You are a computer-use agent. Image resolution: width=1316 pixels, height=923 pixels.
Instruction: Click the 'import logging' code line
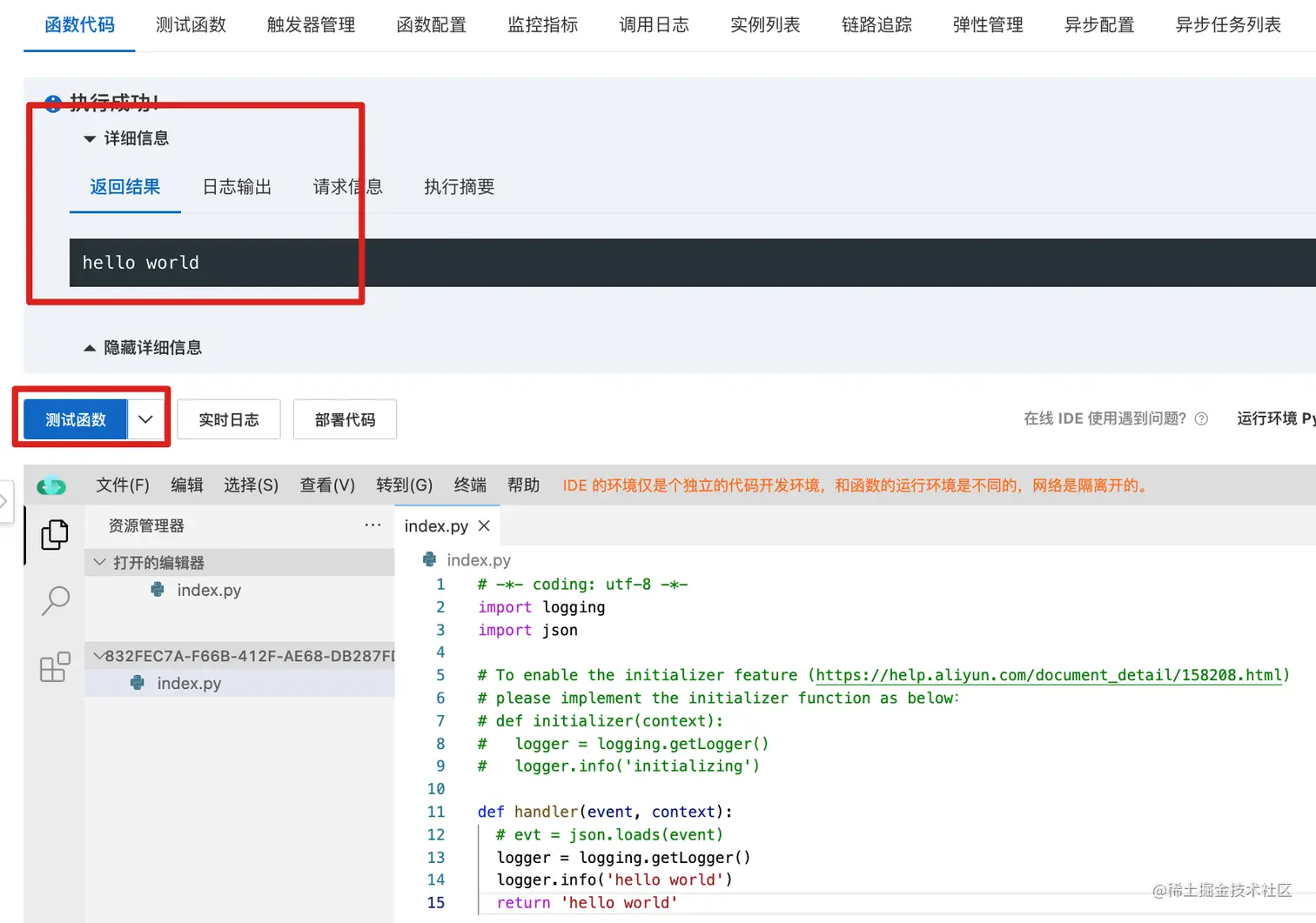[541, 607]
